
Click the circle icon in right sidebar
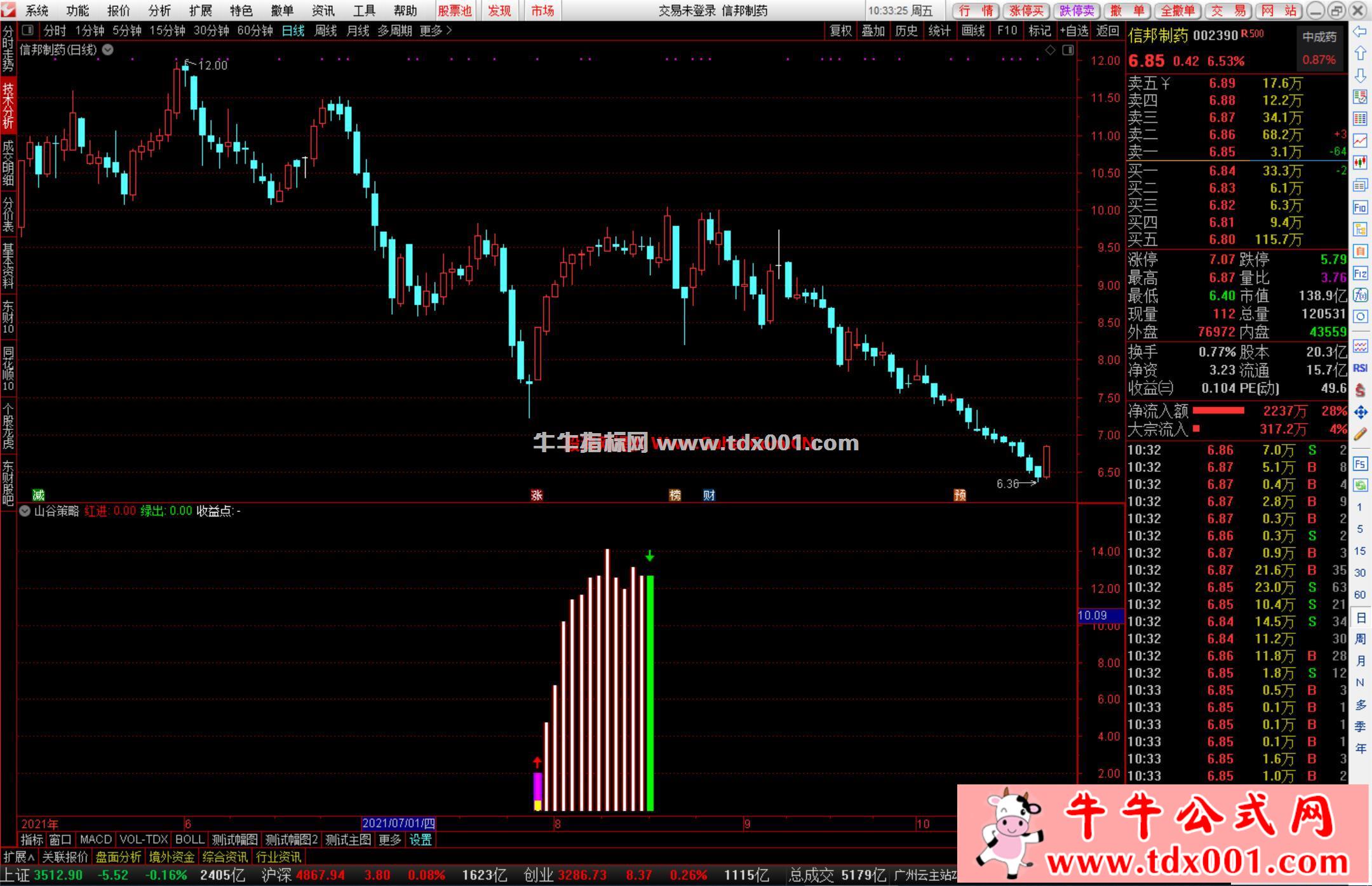point(1360,317)
